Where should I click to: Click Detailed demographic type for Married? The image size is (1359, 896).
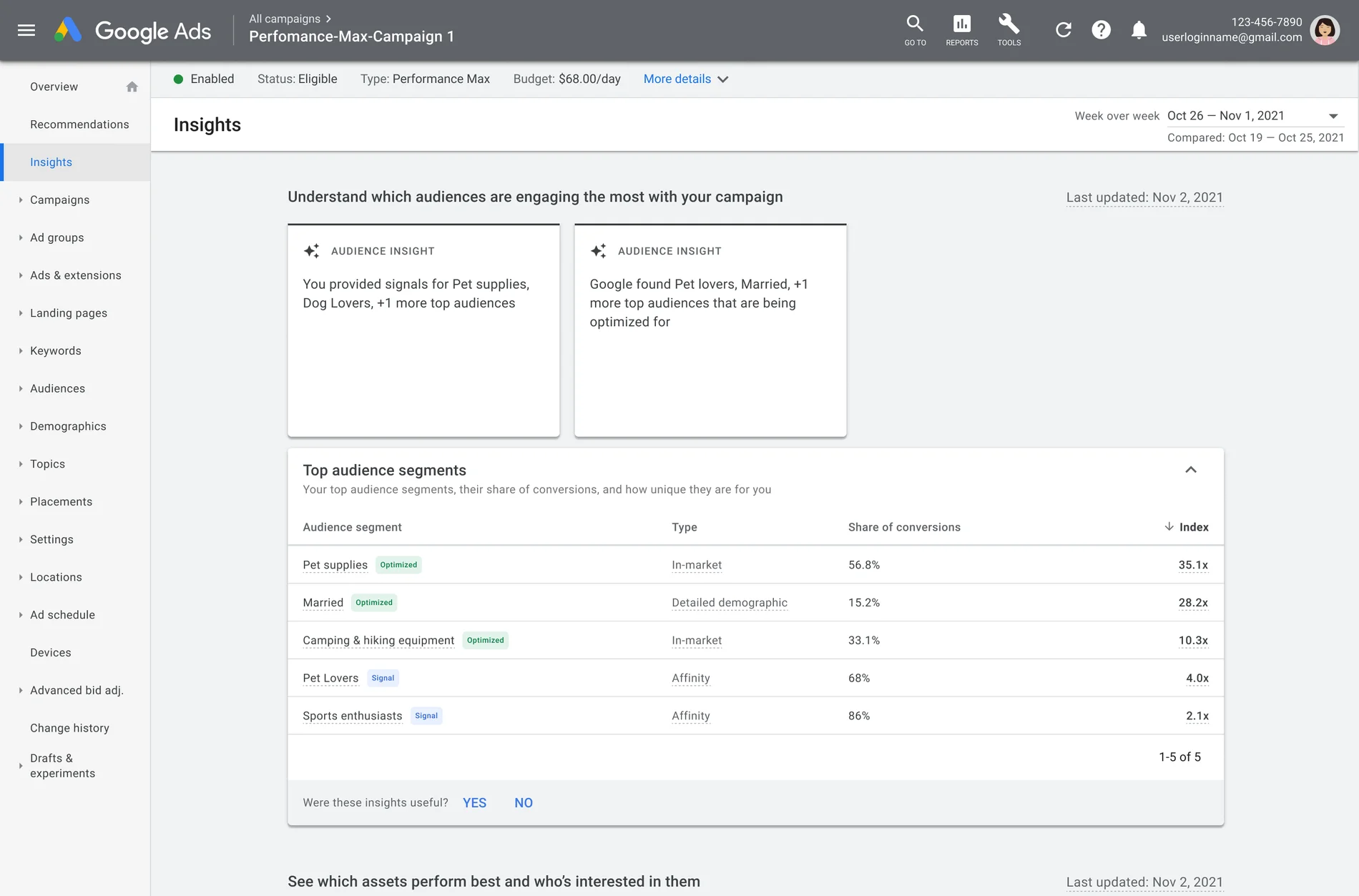[730, 603]
